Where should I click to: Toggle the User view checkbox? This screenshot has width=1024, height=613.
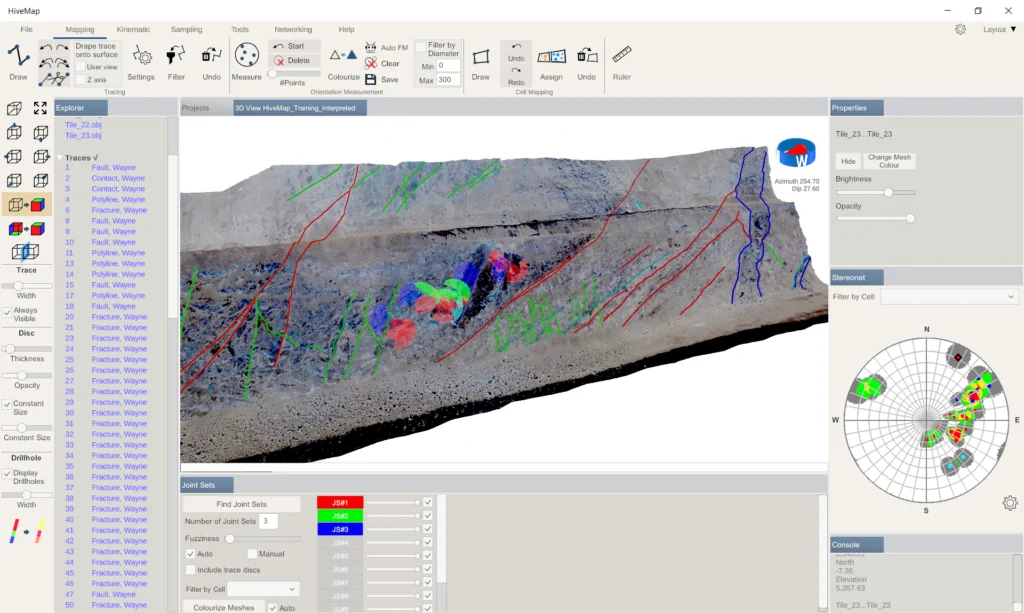[80, 67]
